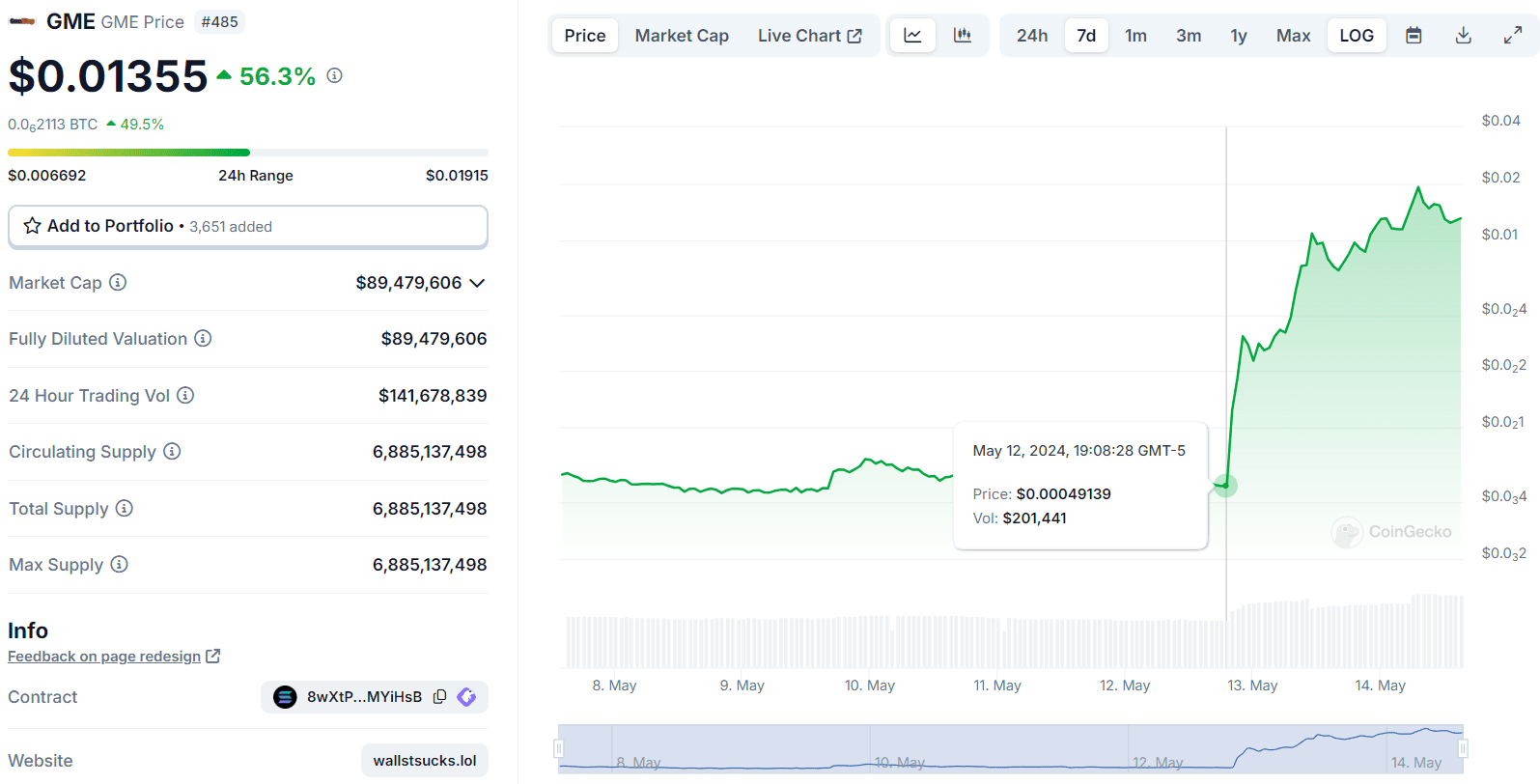This screenshot has width=1540, height=784.
Task: Click the explorer icon beside contract address
Action: click(466, 696)
